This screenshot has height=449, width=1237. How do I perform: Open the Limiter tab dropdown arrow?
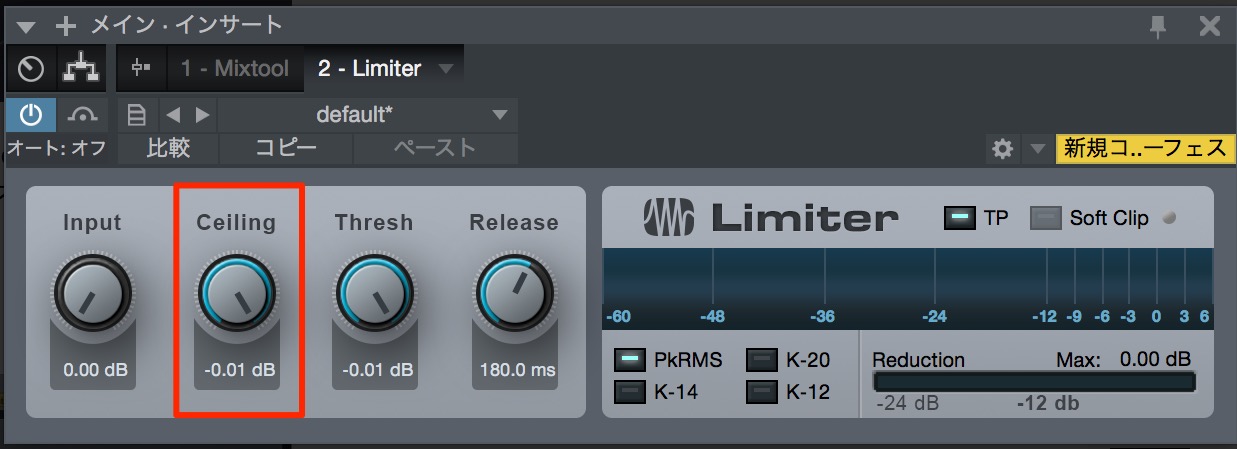click(447, 69)
